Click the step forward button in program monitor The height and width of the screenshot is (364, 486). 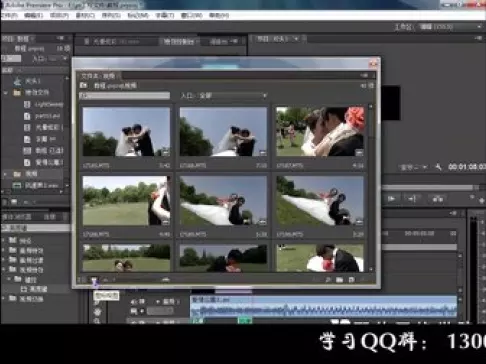(x=412, y=199)
